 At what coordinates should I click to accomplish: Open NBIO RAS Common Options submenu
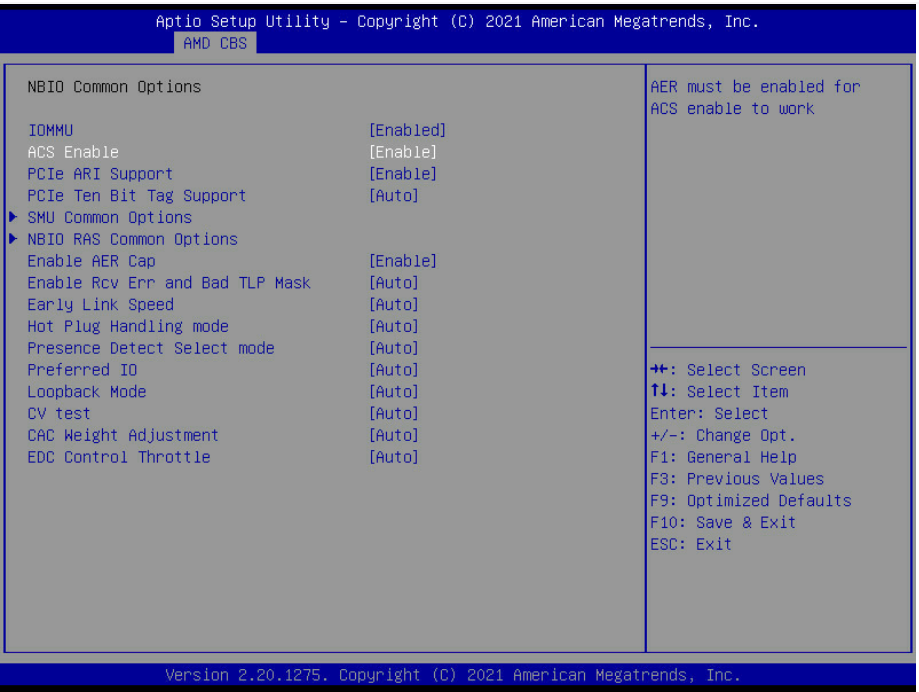(132, 239)
